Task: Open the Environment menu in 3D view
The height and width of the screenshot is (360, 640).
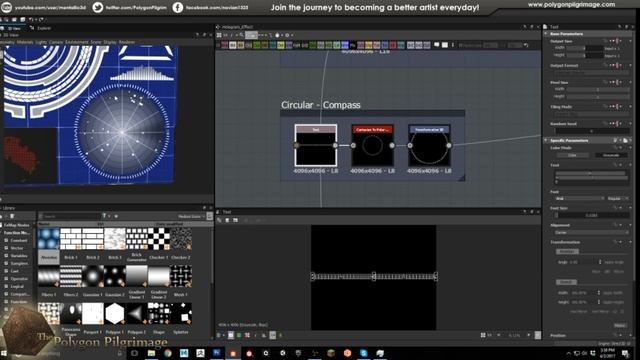Action: coord(77,42)
